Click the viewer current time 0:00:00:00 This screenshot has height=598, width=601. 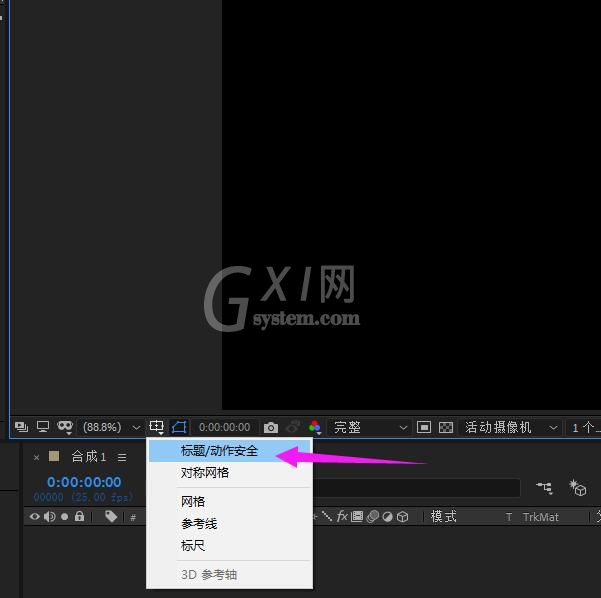tap(225, 427)
